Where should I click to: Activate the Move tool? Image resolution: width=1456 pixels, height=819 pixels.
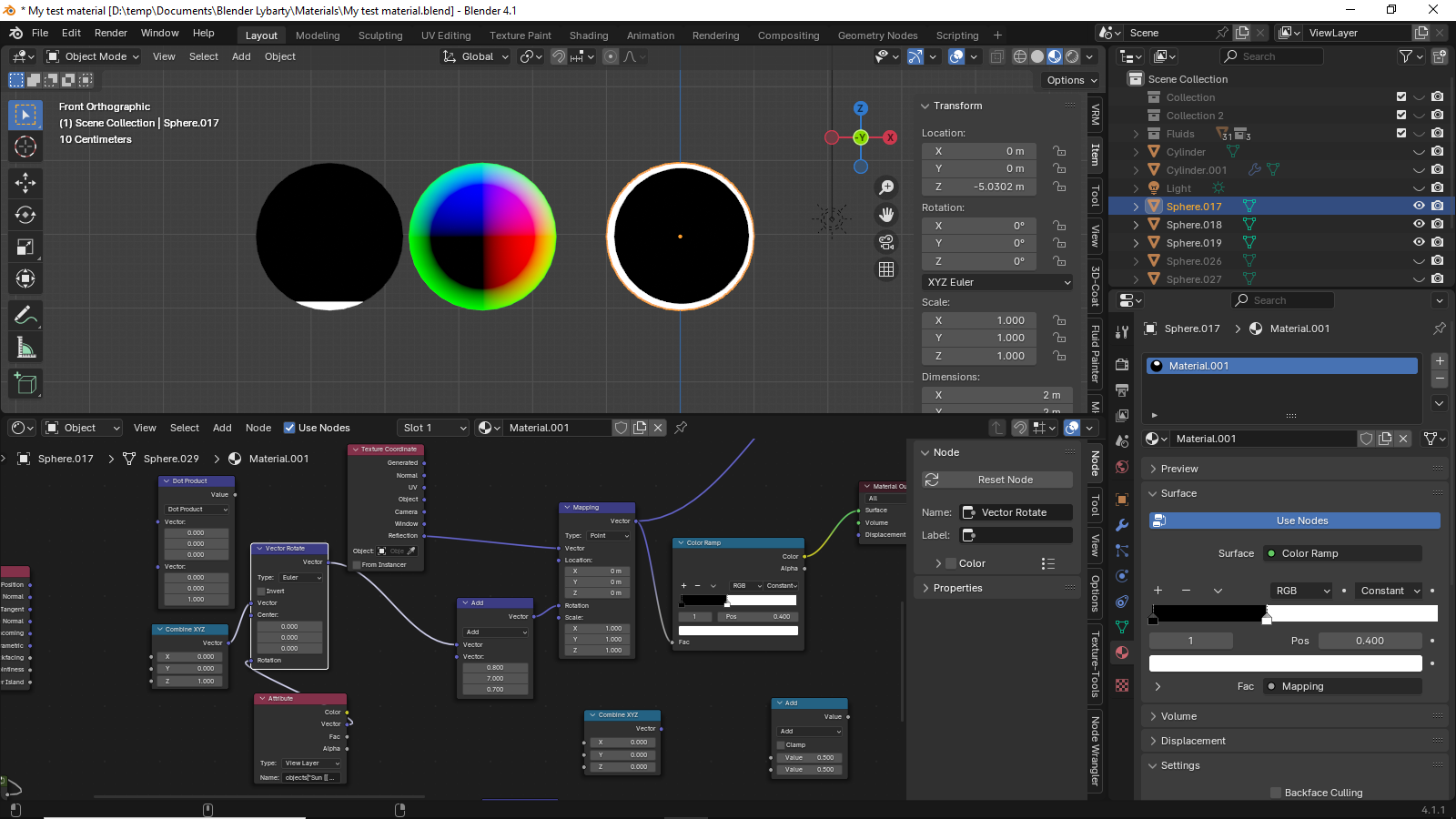(x=25, y=183)
